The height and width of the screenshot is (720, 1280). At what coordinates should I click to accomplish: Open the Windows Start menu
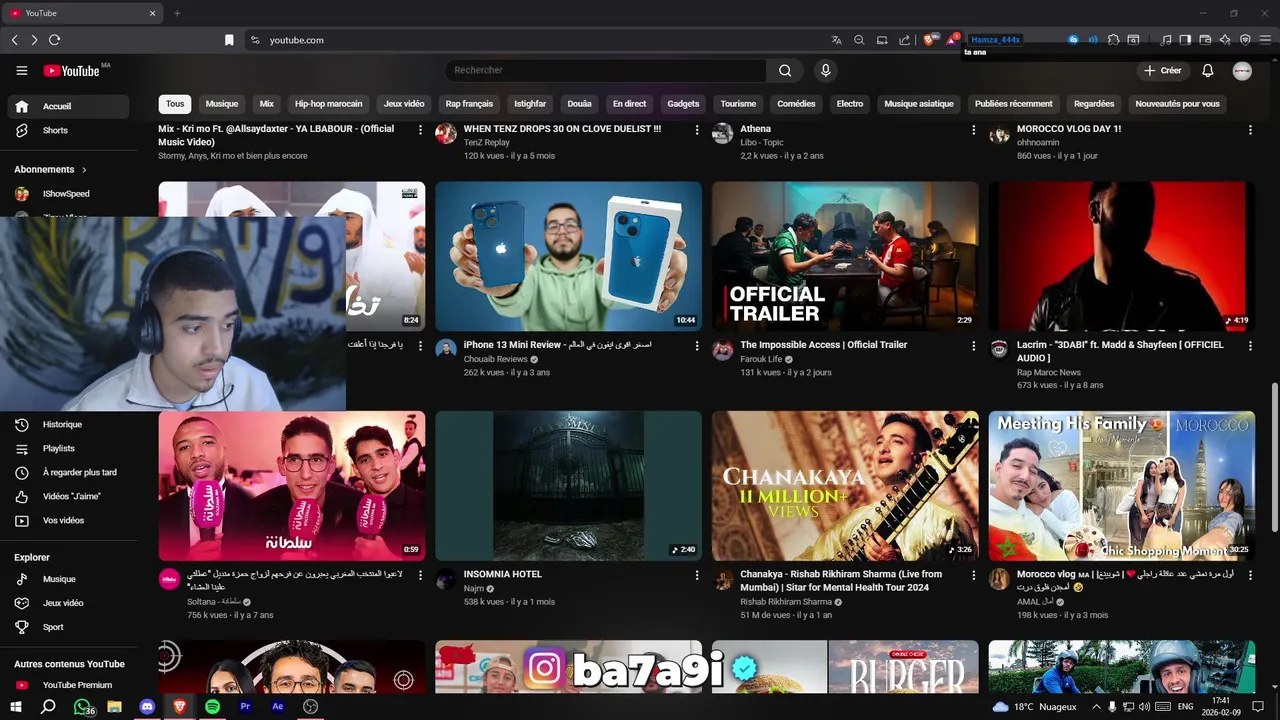click(x=16, y=706)
